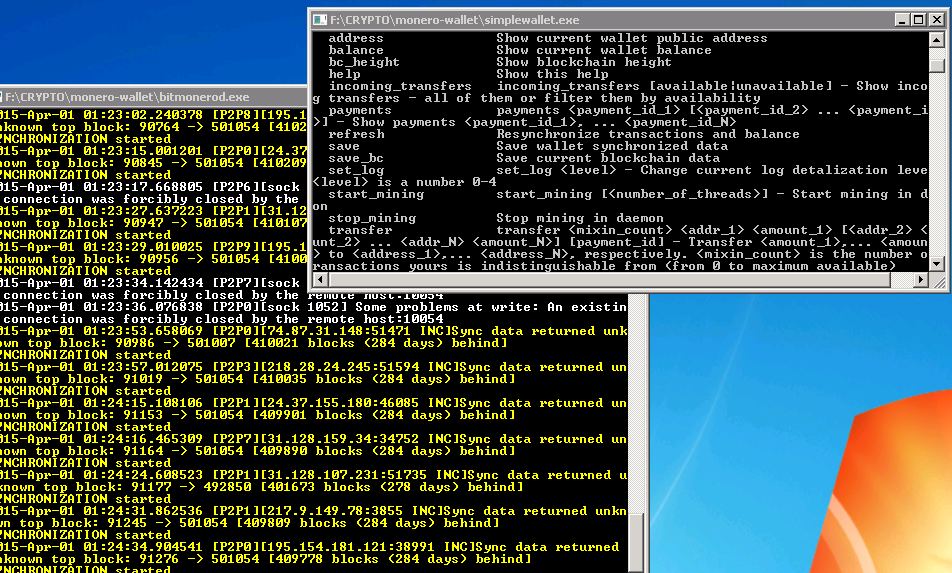Click 'bc_height' command text
This screenshot has height=573, width=952.
[x=364, y=62]
